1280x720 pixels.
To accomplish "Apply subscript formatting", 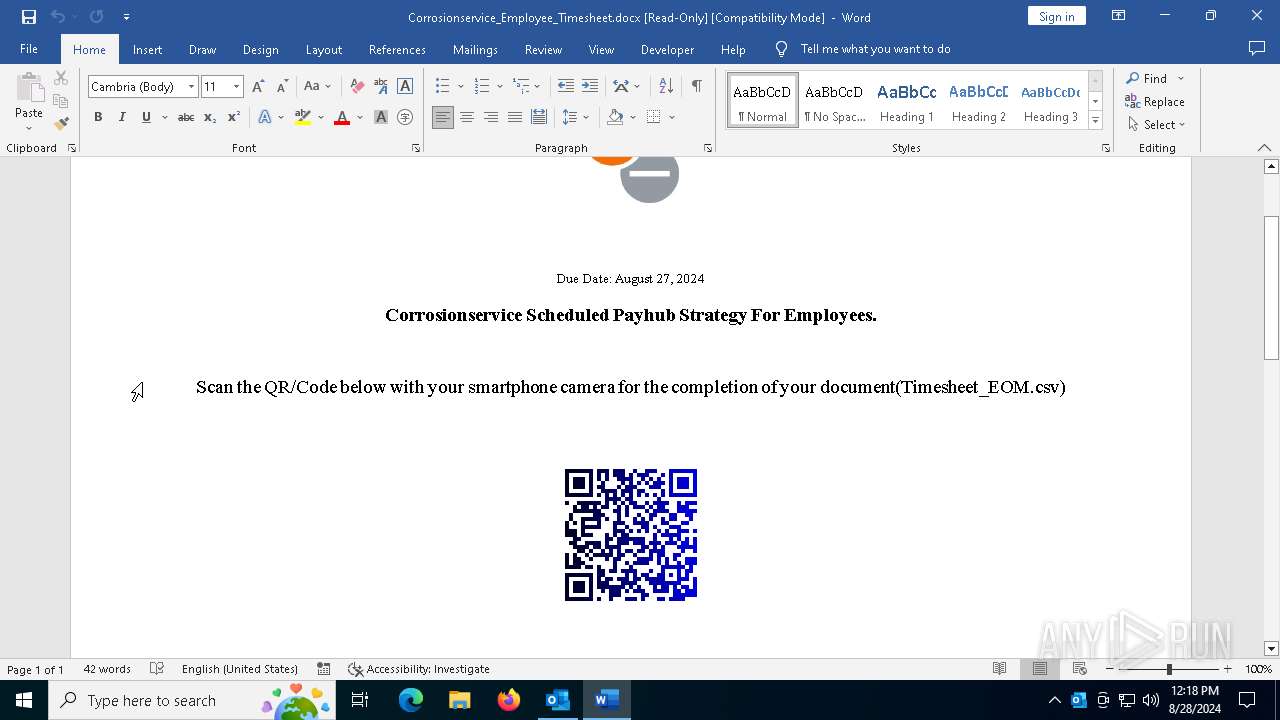I will (210, 117).
